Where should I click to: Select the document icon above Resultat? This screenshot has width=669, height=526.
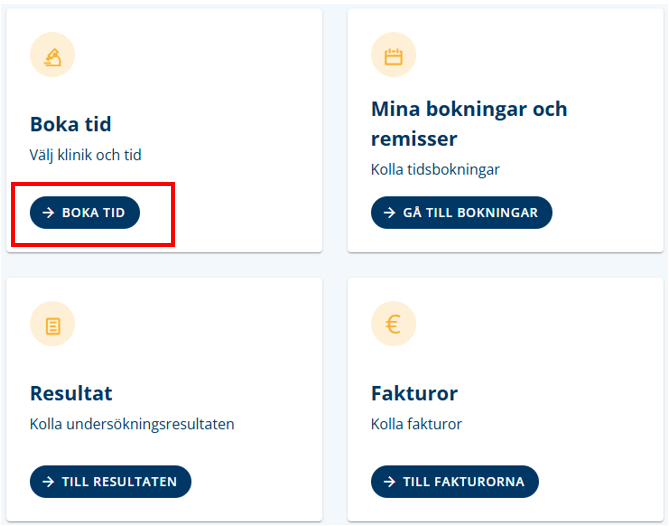tap(52, 324)
